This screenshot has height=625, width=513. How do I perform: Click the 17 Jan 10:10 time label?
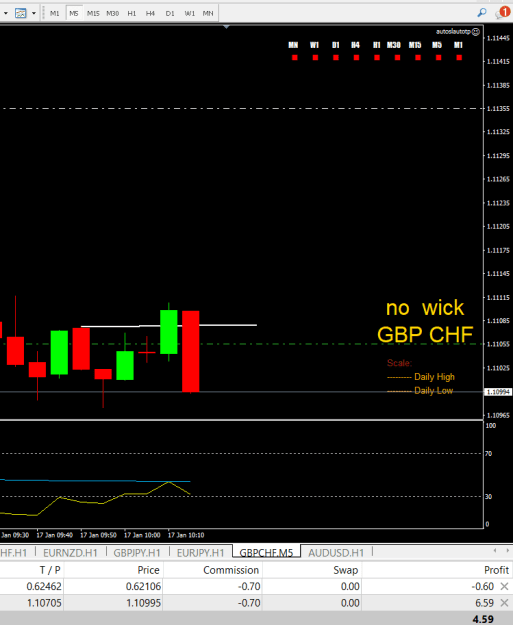coord(186,535)
